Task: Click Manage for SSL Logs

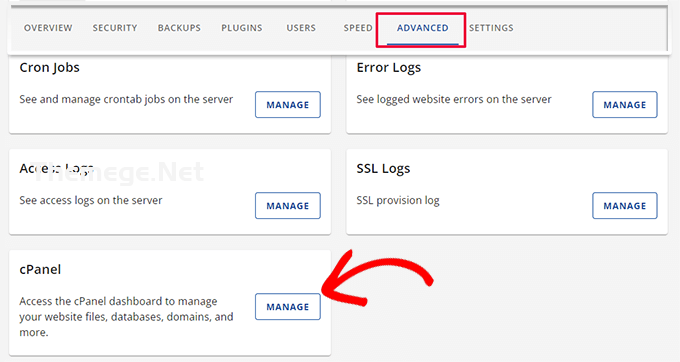Action: pyautogui.click(x=624, y=205)
